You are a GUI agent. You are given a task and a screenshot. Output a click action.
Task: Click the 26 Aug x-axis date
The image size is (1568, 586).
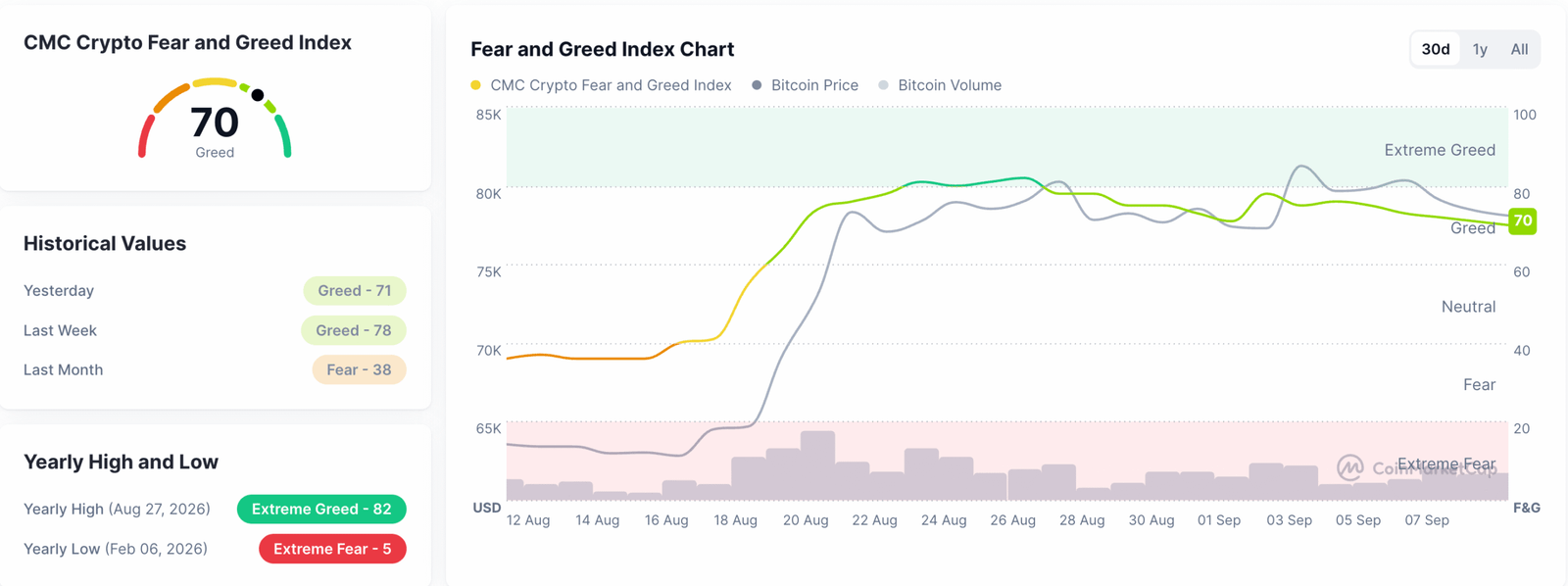click(1012, 520)
